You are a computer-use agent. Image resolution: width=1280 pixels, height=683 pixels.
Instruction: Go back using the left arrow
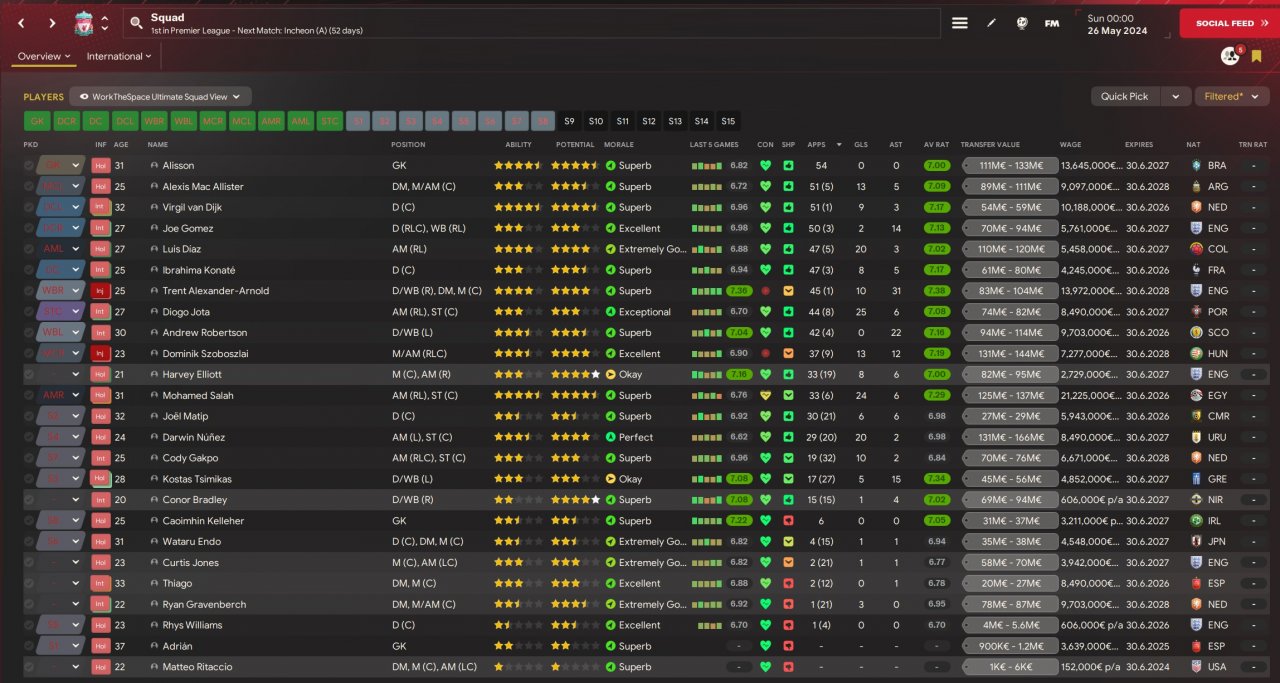click(x=21, y=23)
